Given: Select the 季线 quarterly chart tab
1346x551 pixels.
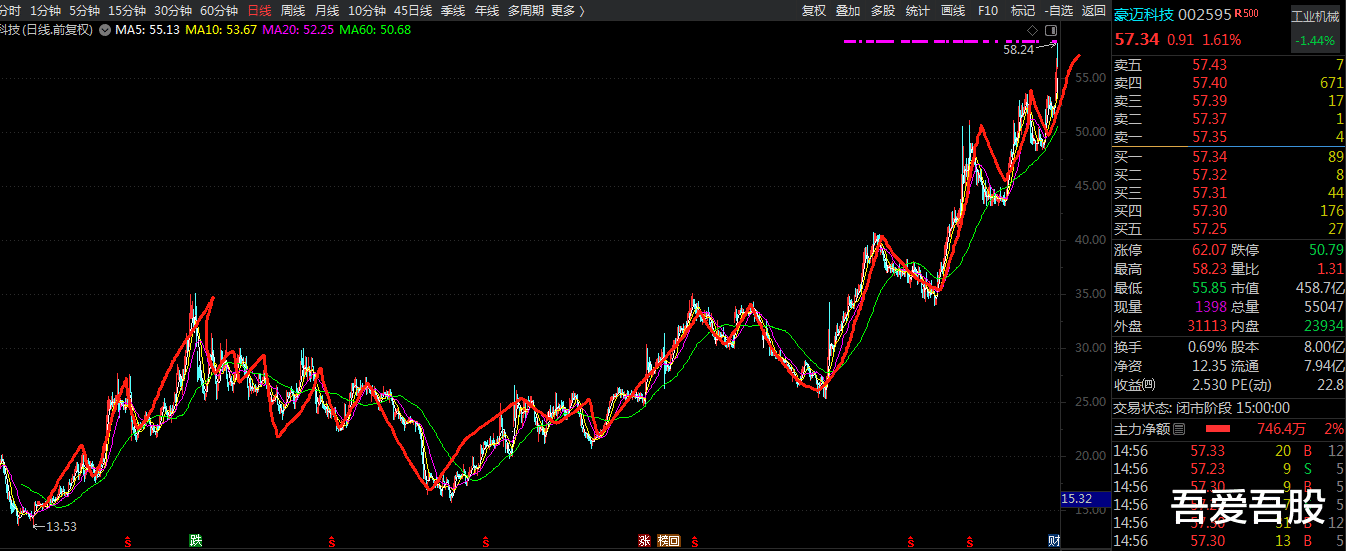Looking at the screenshot, I should pyautogui.click(x=453, y=10).
